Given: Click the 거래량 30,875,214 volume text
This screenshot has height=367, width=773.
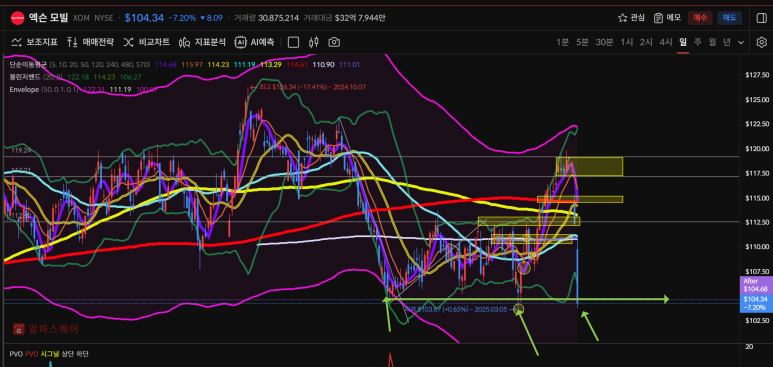Looking at the screenshot, I should tap(266, 18).
